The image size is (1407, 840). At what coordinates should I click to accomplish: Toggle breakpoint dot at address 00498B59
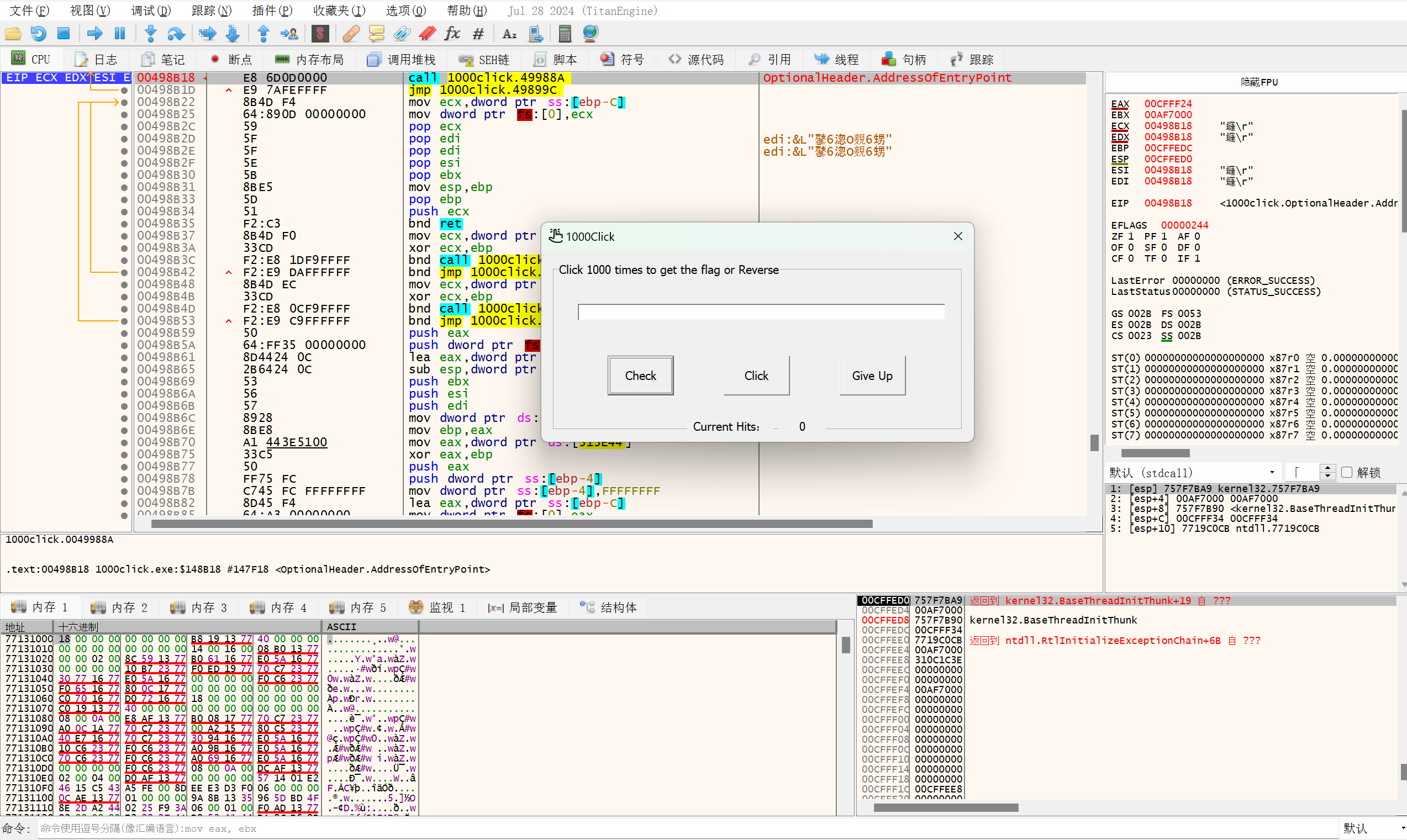point(124,333)
